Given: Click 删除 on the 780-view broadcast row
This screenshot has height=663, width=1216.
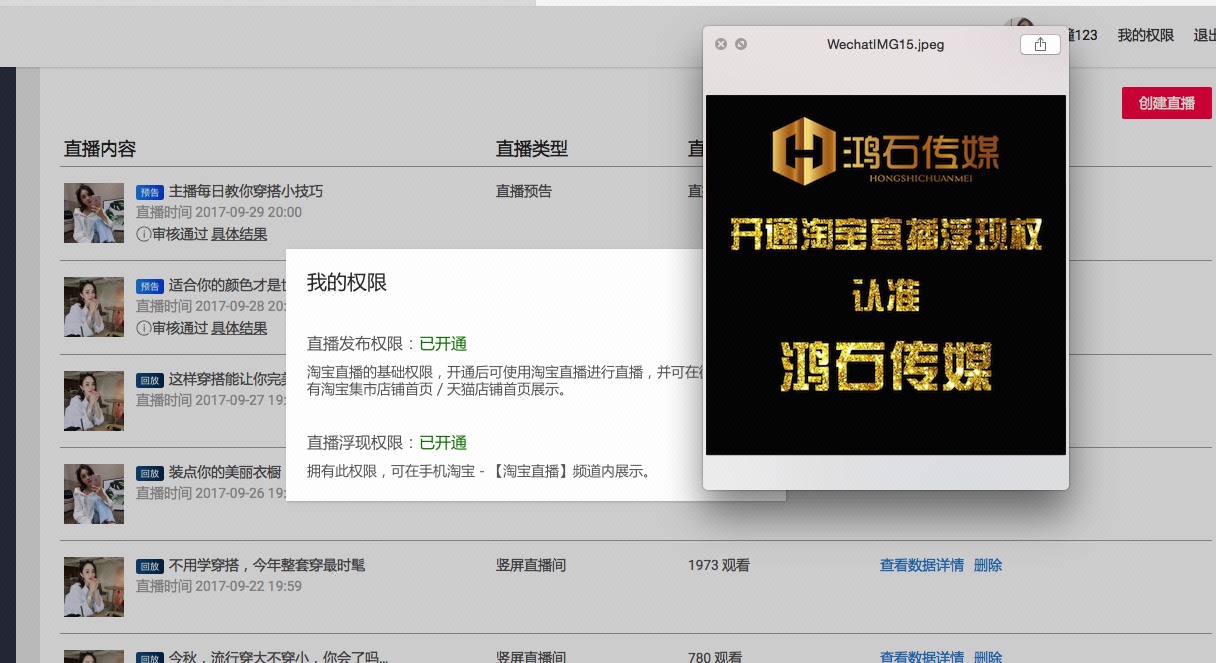Looking at the screenshot, I should click(988, 657).
